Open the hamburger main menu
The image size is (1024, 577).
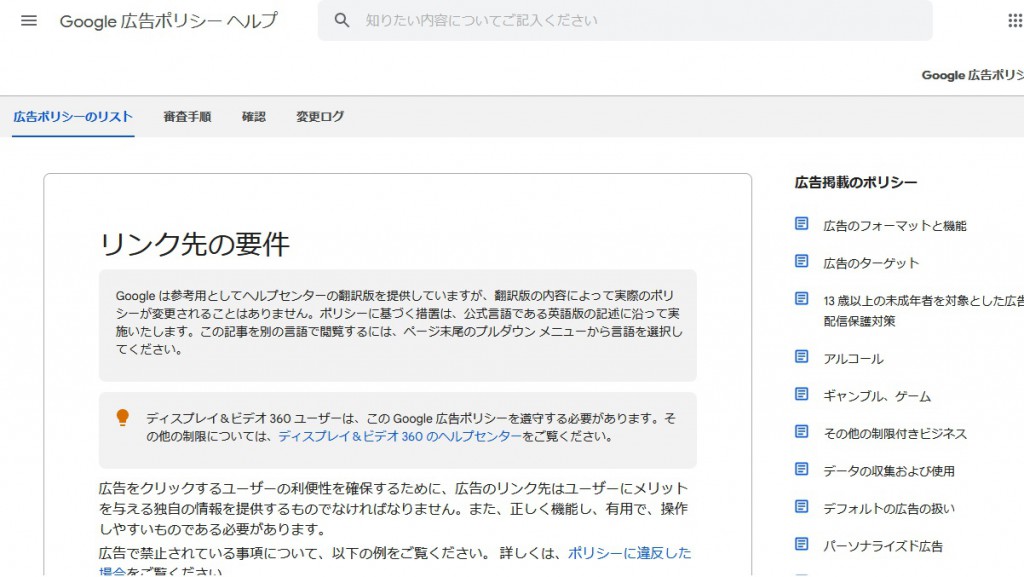coord(29,20)
